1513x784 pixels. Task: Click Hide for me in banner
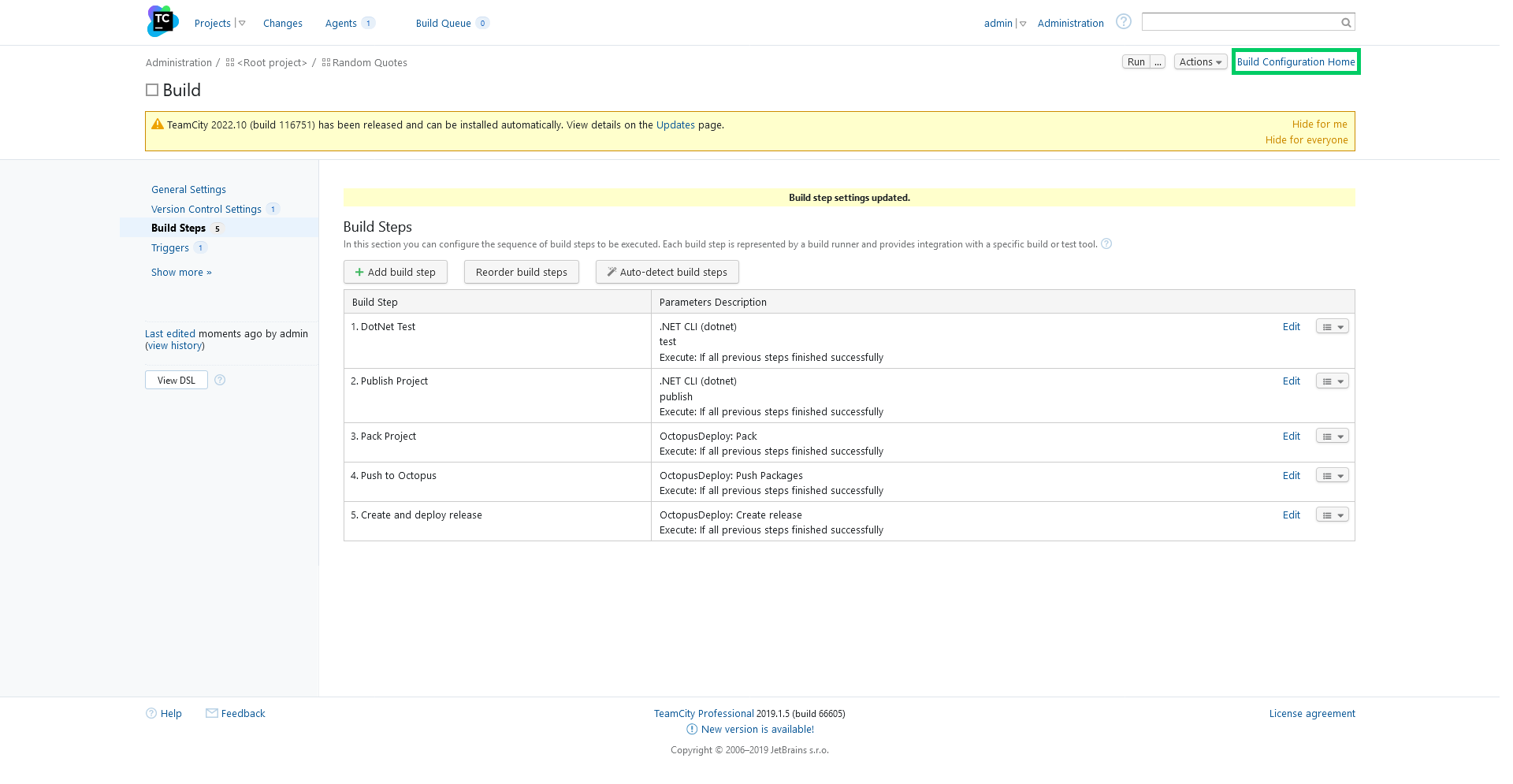(x=1320, y=124)
